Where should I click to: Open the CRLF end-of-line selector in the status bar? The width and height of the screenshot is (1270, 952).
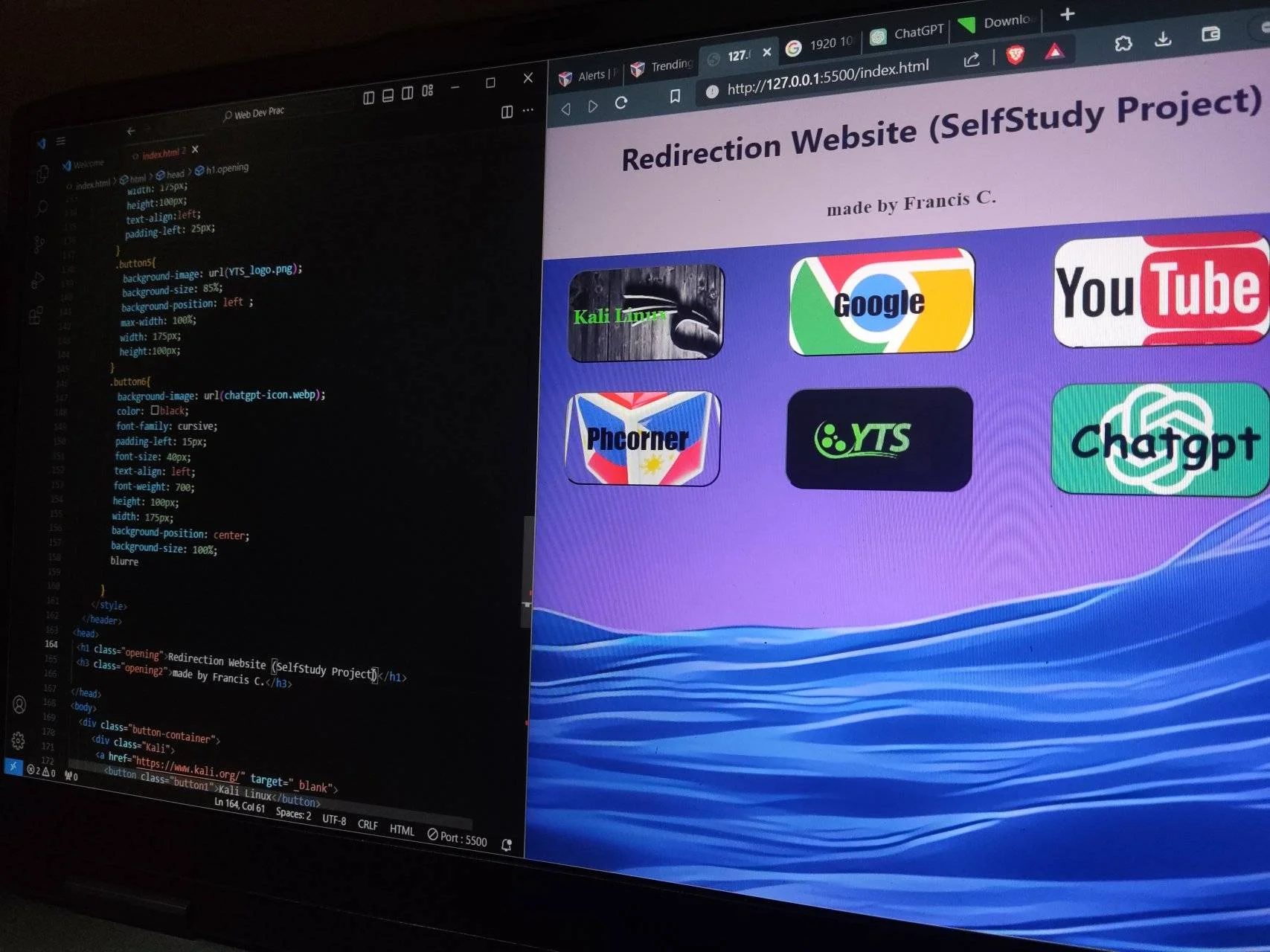coord(368,824)
